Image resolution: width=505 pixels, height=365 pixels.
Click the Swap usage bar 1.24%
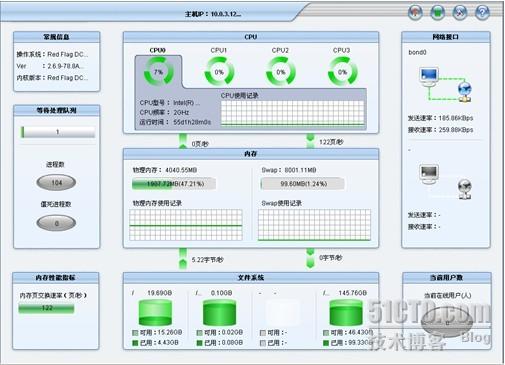(302, 184)
